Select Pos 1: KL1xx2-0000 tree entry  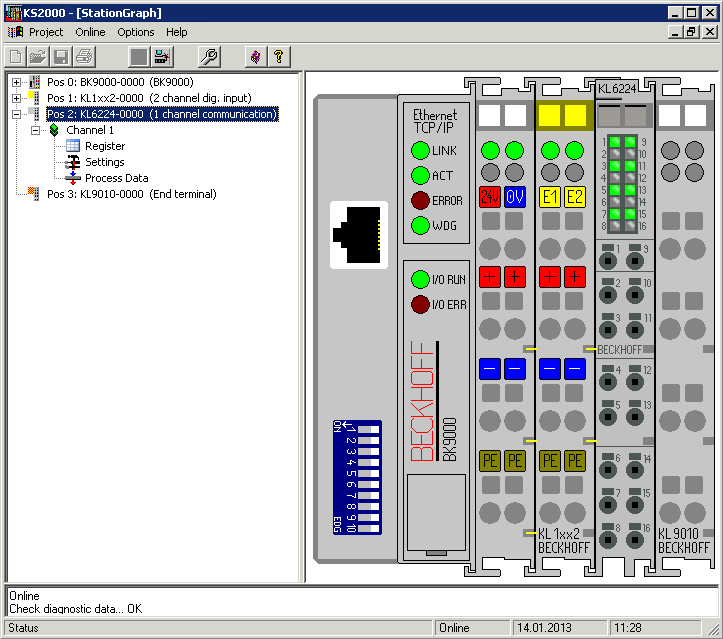(149, 98)
